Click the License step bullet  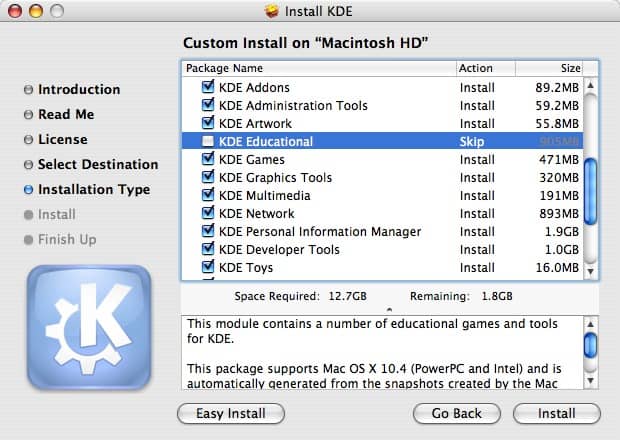click(x=28, y=140)
